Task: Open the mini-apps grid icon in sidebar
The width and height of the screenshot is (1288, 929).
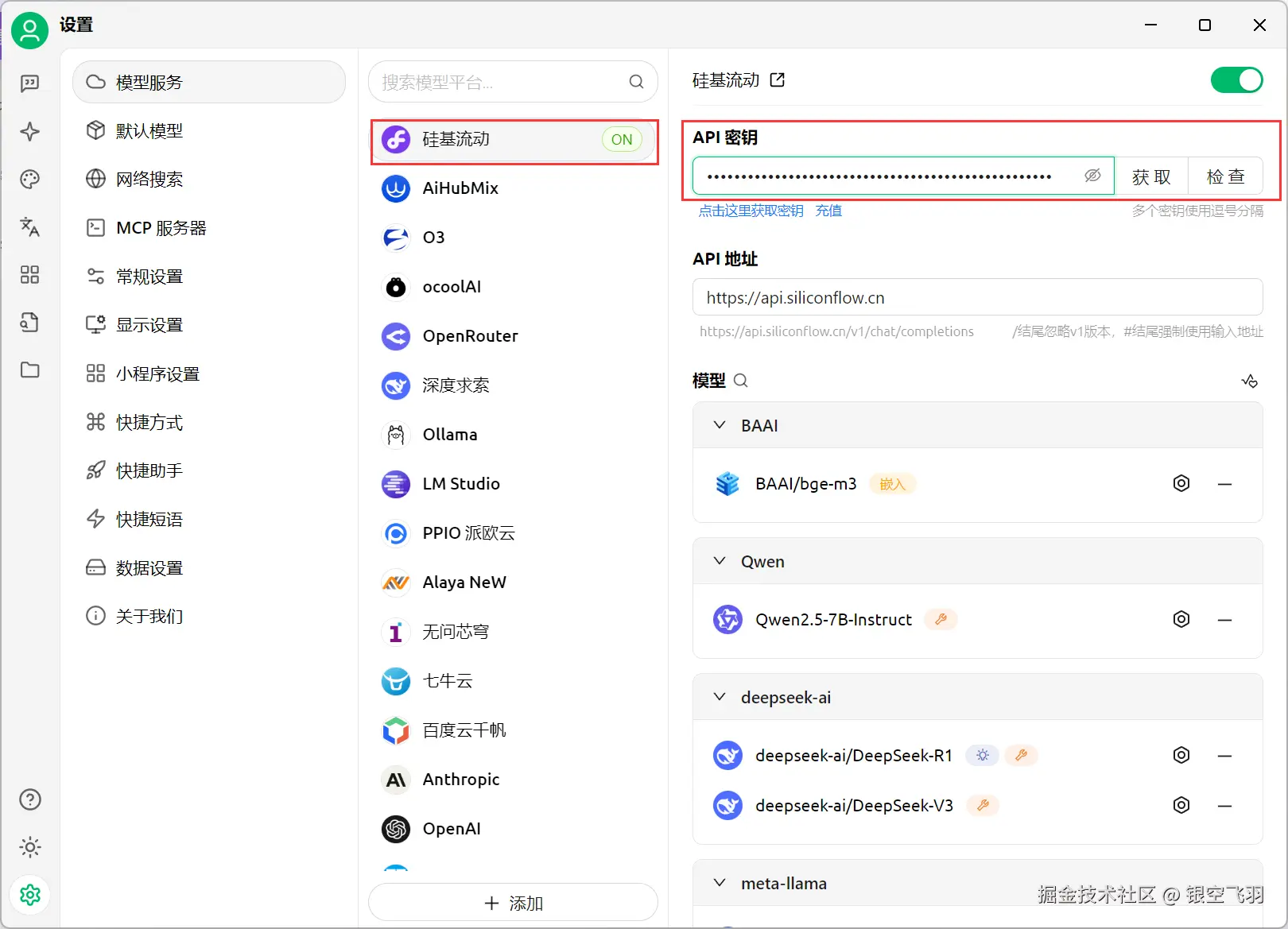Action: (30, 275)
